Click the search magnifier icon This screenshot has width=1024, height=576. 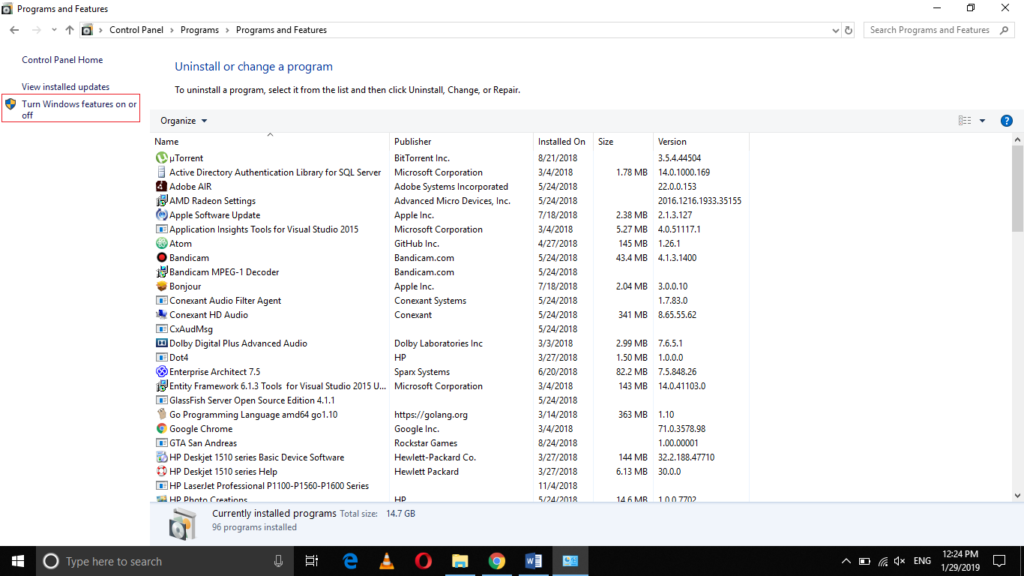[x=1004, y=30]
